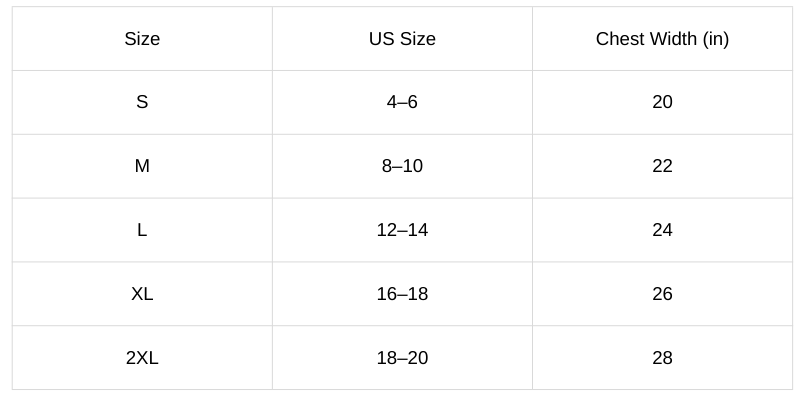Select the size XL cell

(x=142, y=294)
